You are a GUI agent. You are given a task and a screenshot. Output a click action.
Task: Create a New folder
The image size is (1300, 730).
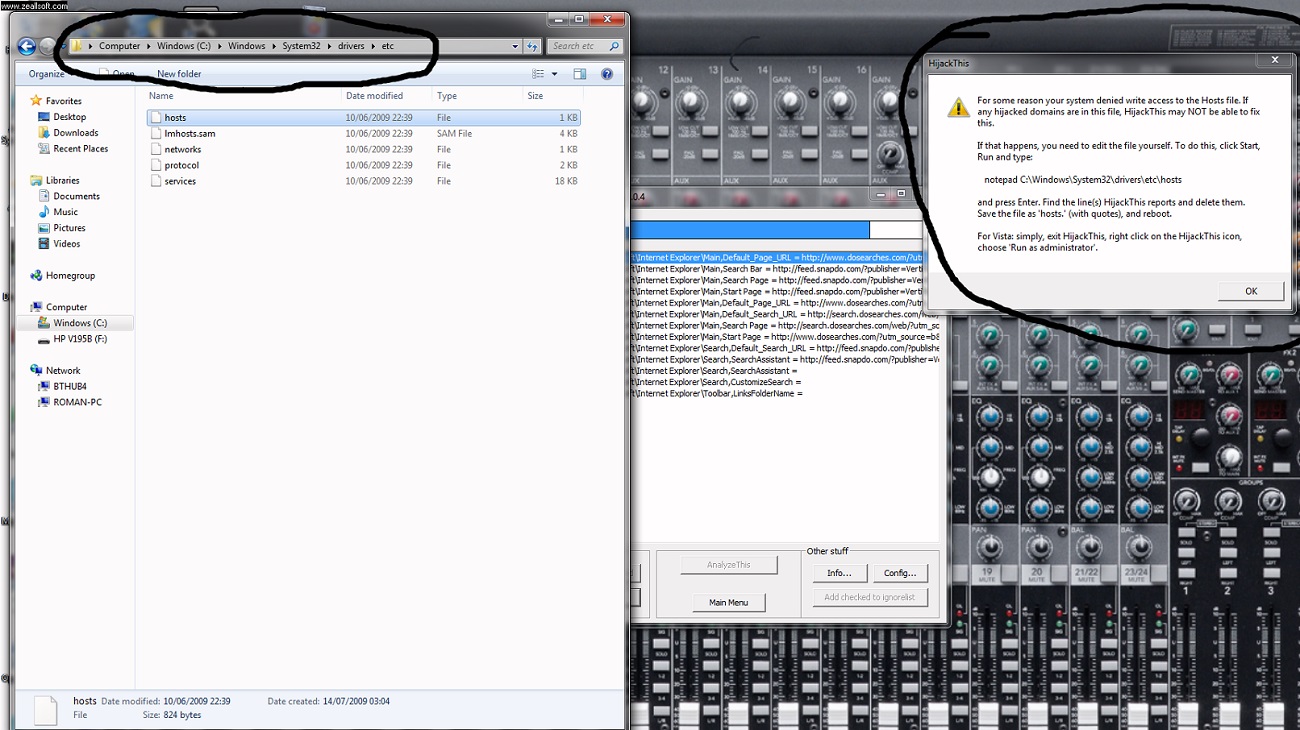[179, 74]
